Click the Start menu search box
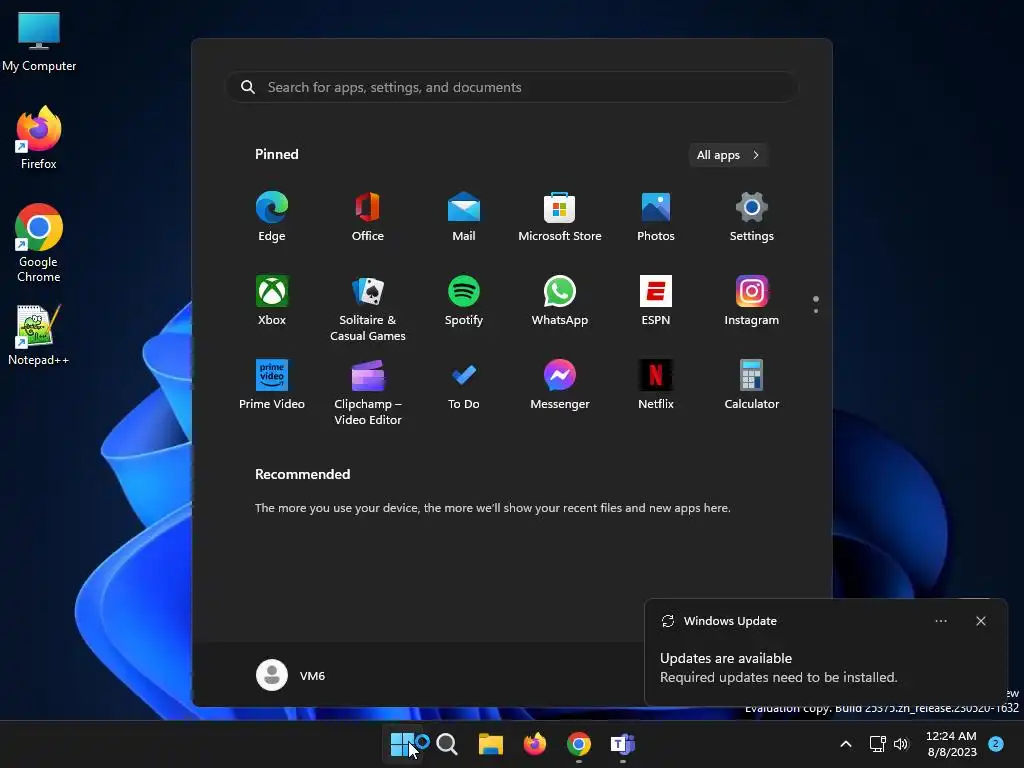This screenshot has width=1024, height=768. [x=512, y=87]
